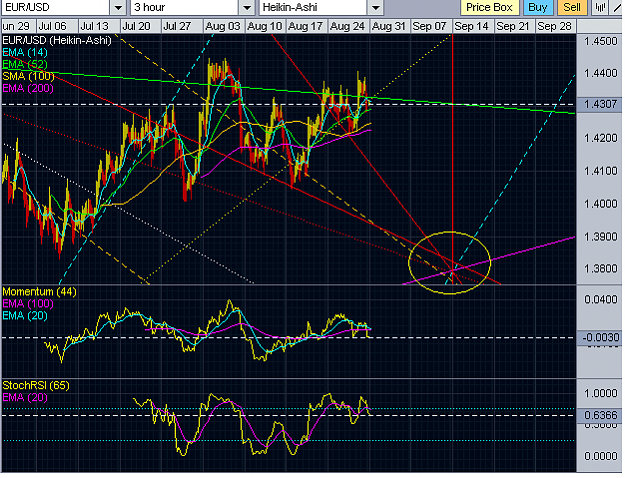Click the EMA (52) indicator label

(x=25, y=64)
